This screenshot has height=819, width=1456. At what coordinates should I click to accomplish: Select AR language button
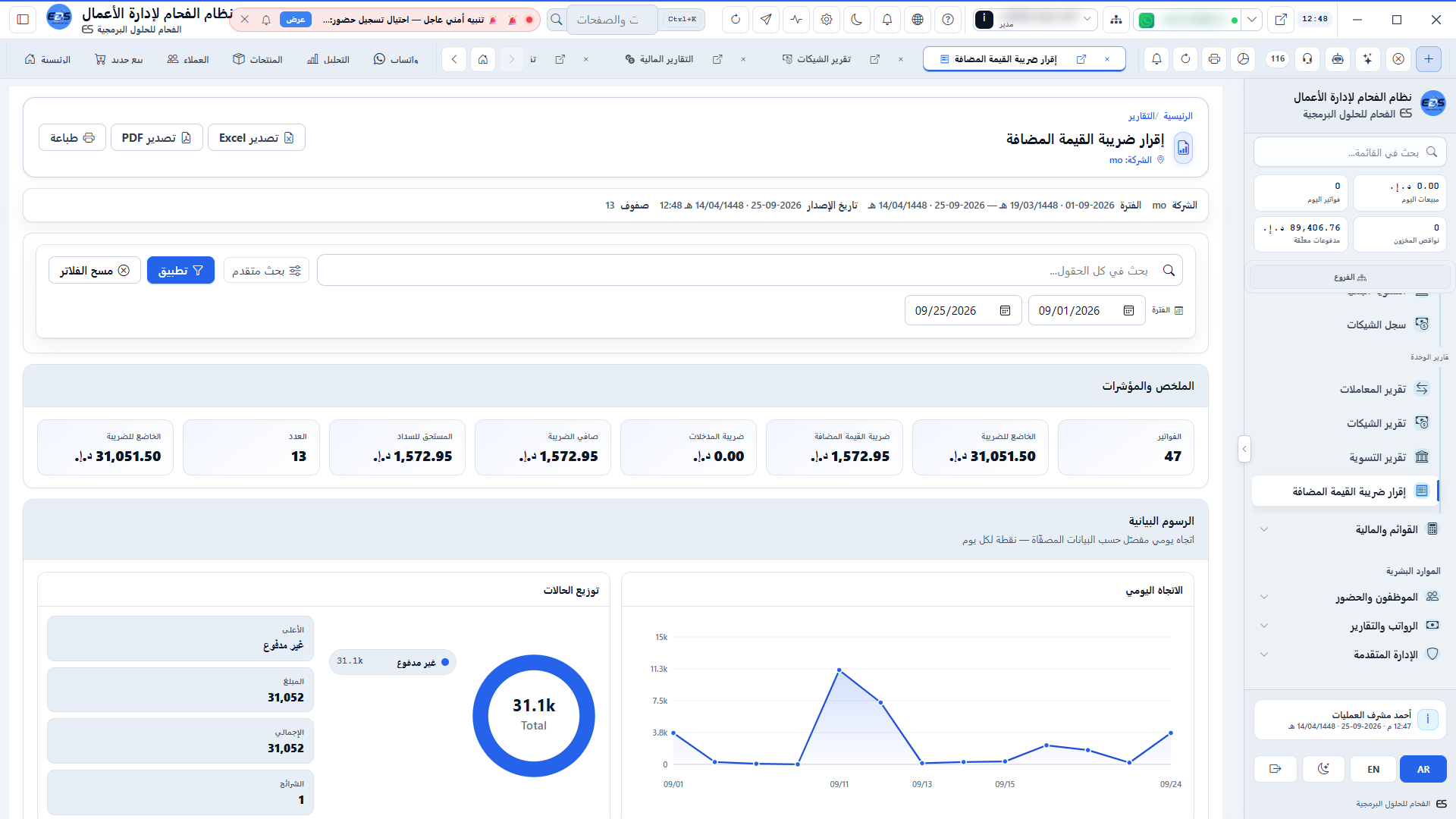pyautogui.click(x=1423, y=769)
